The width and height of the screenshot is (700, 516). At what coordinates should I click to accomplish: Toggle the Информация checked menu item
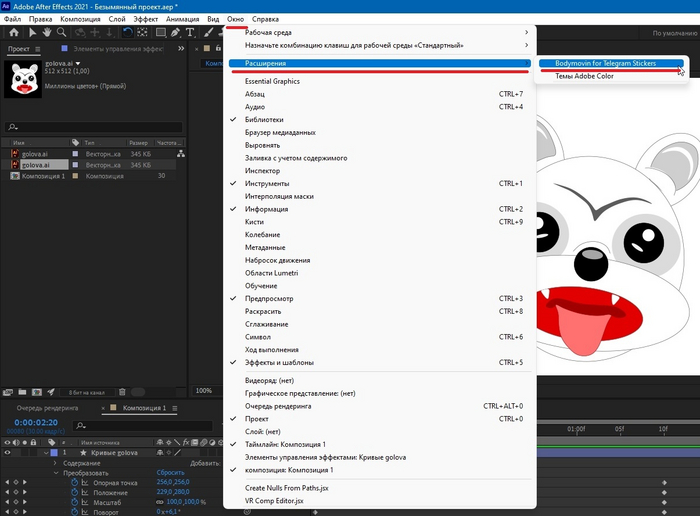point(379,209)
